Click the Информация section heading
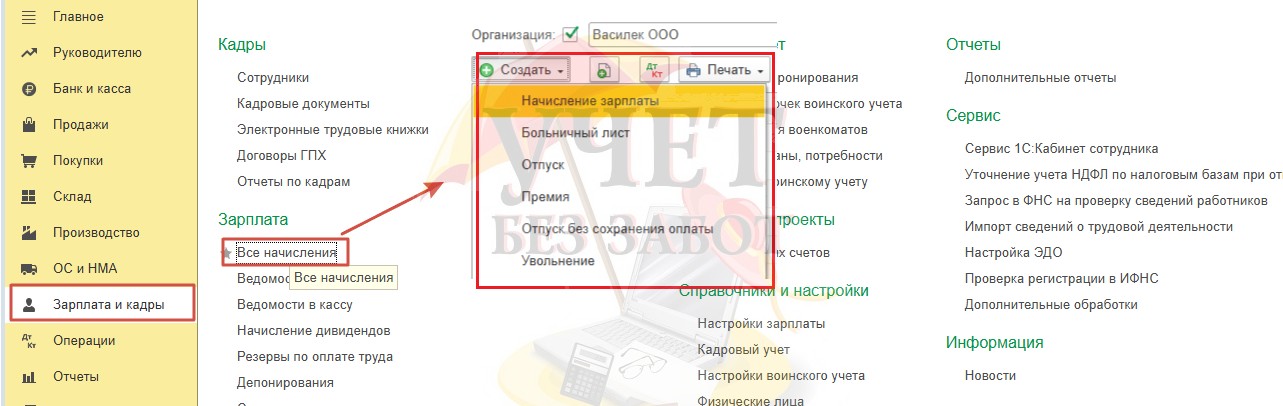 tap(994, 342)
